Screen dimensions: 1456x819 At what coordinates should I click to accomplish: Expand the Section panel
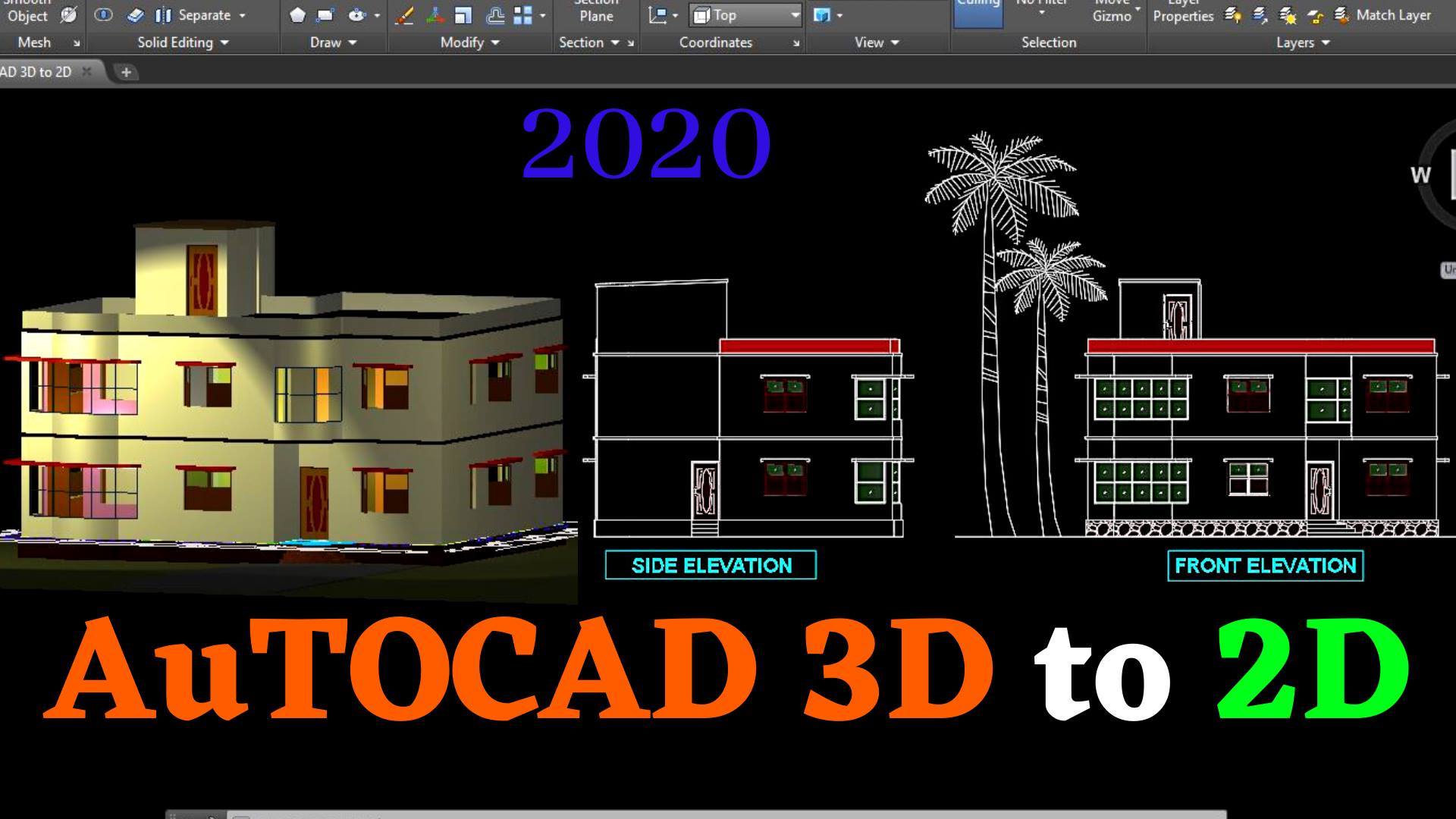[589, 42]
